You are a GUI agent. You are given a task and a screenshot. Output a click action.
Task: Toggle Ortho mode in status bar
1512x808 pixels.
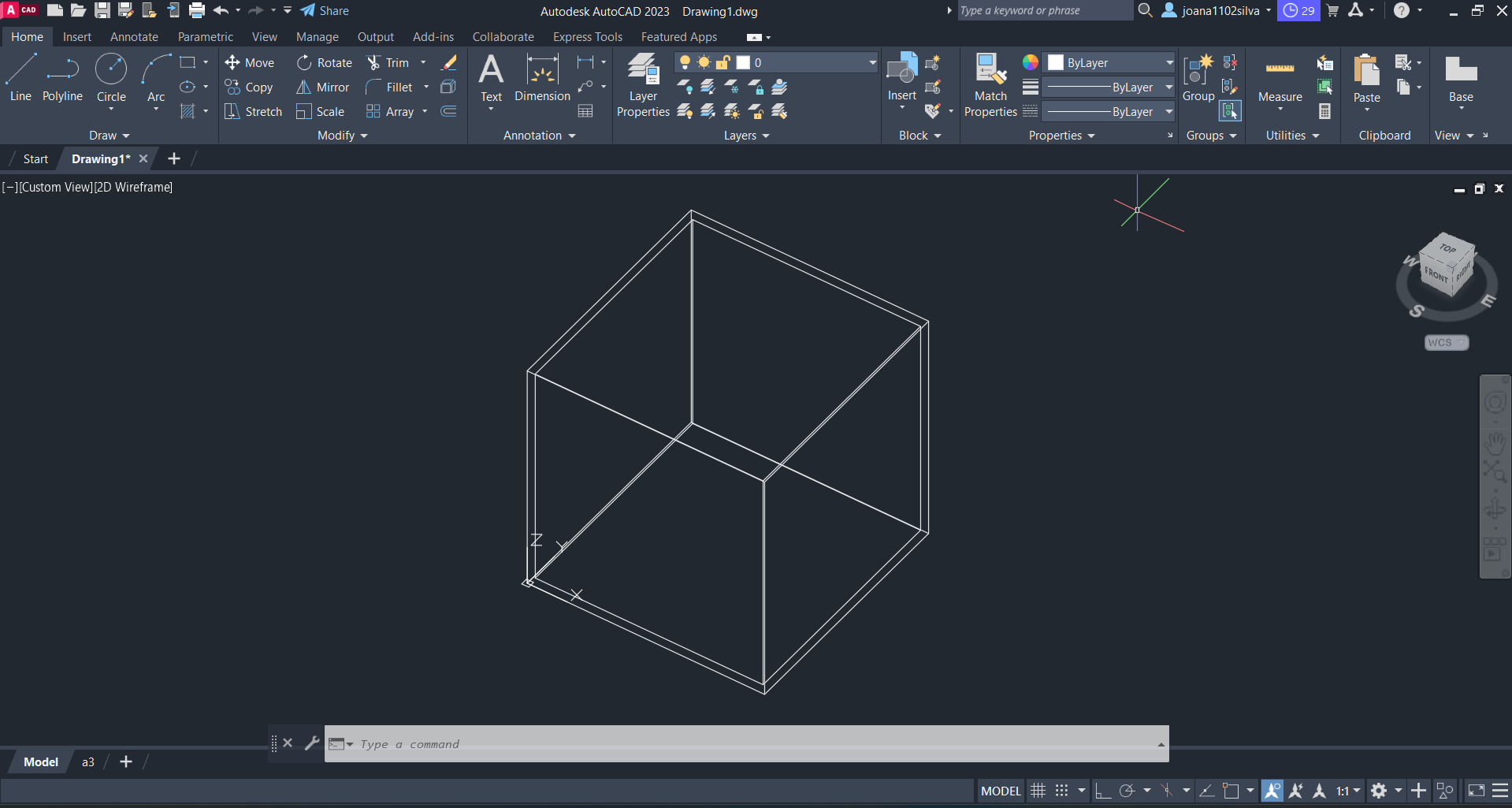point(1103,791)
